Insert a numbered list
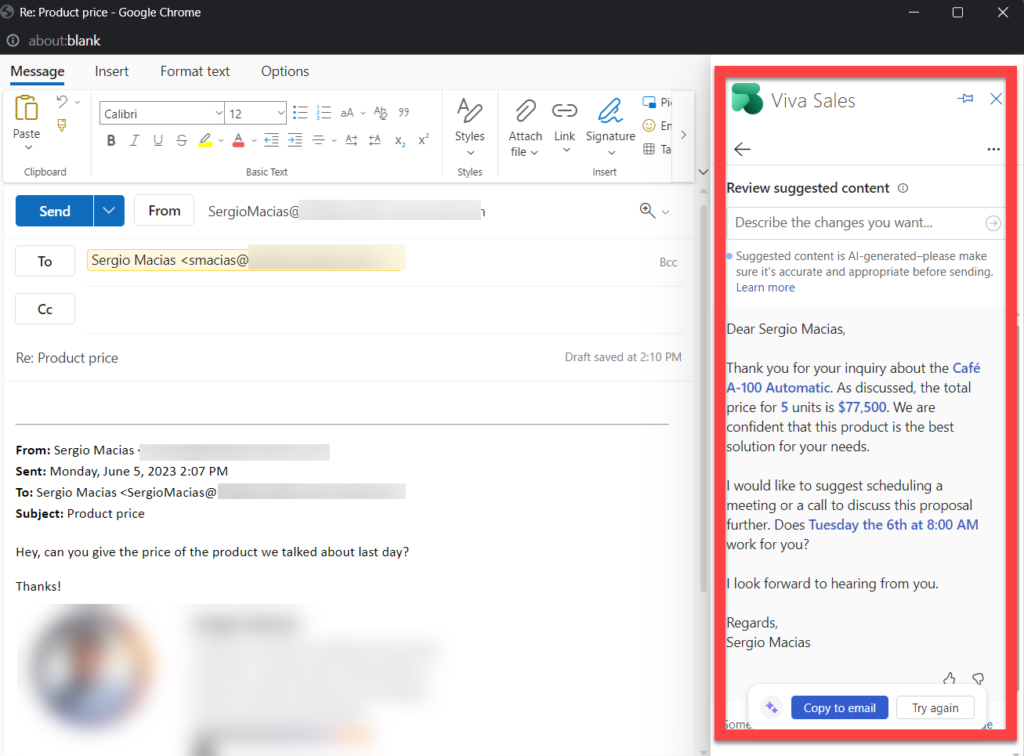The height and width of the screenshot is (756, 1024). click(323, 113)
